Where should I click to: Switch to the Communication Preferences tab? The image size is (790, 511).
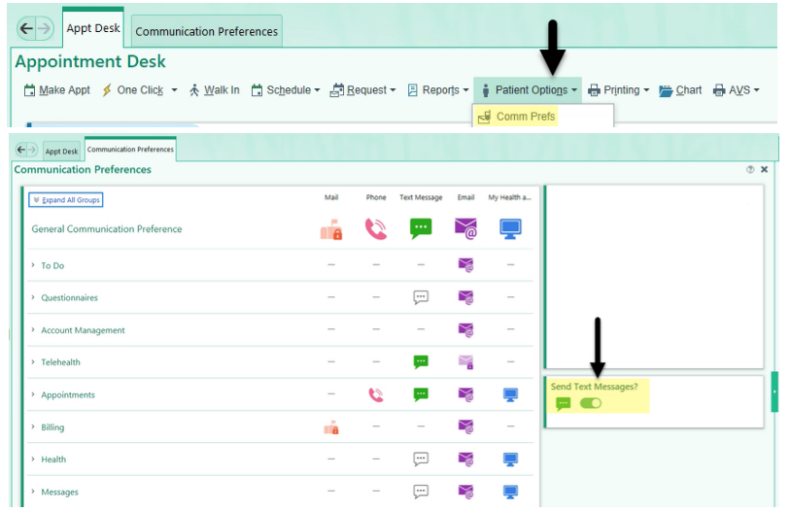(206, 31)
